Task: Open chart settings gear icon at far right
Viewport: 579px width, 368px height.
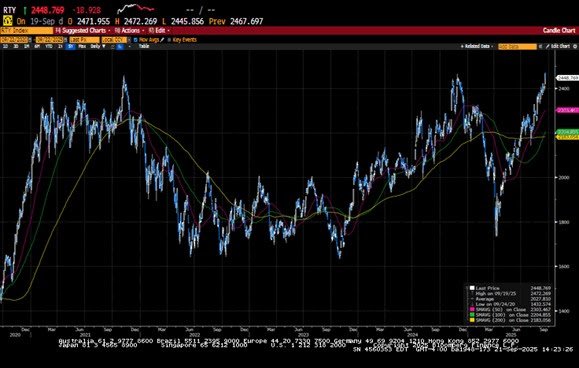Action: 575,47
